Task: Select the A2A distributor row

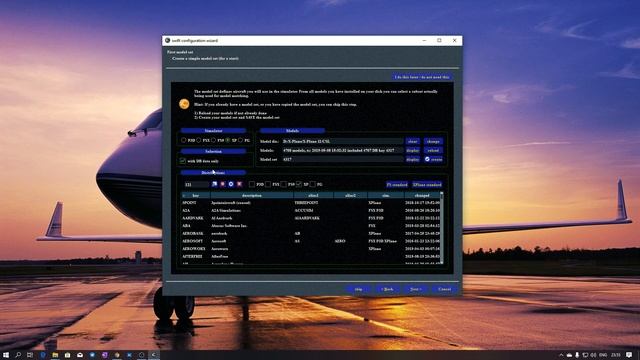Action: pos(310,211)
